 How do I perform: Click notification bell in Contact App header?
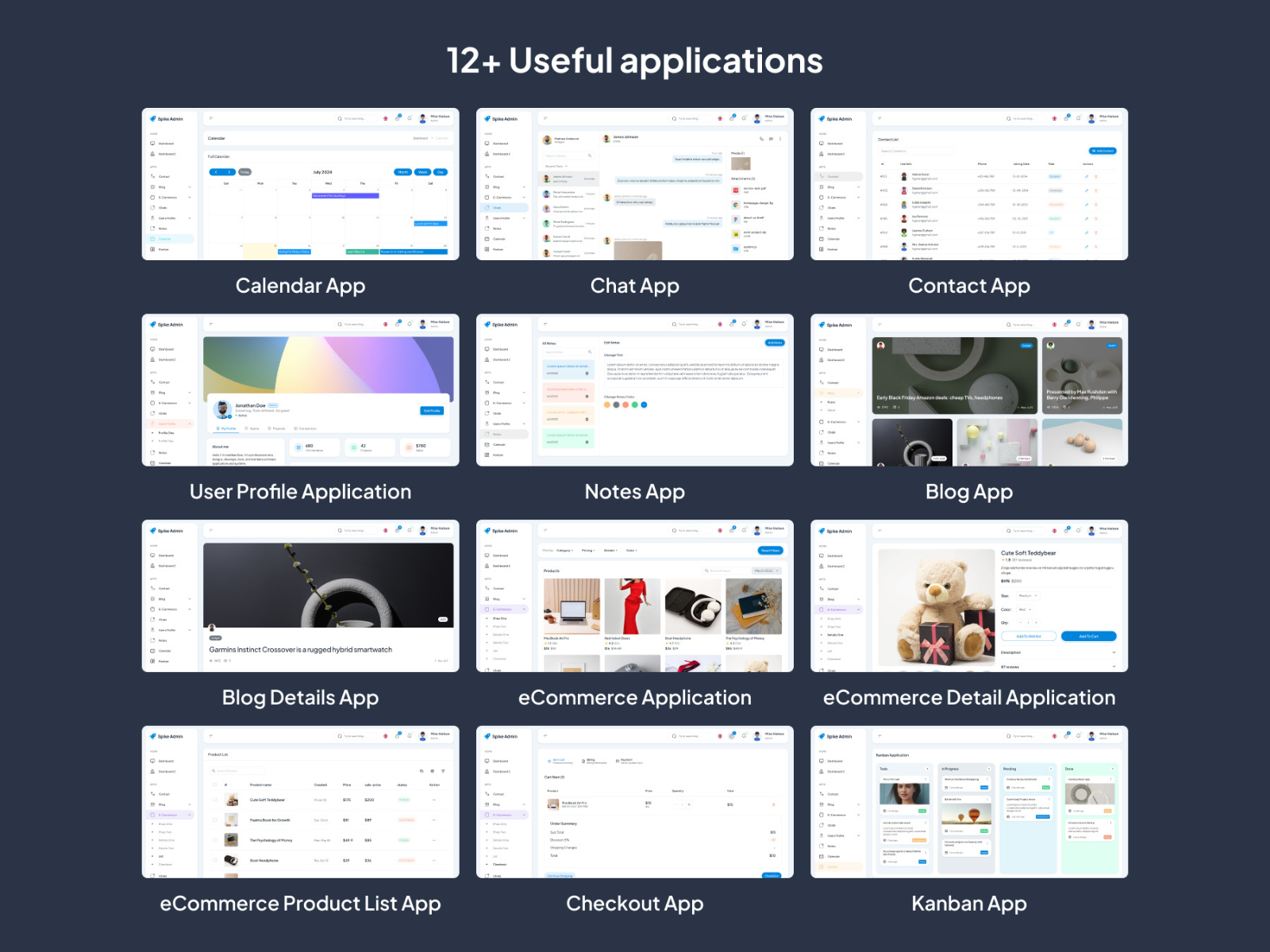click(x=1079, y=118)
